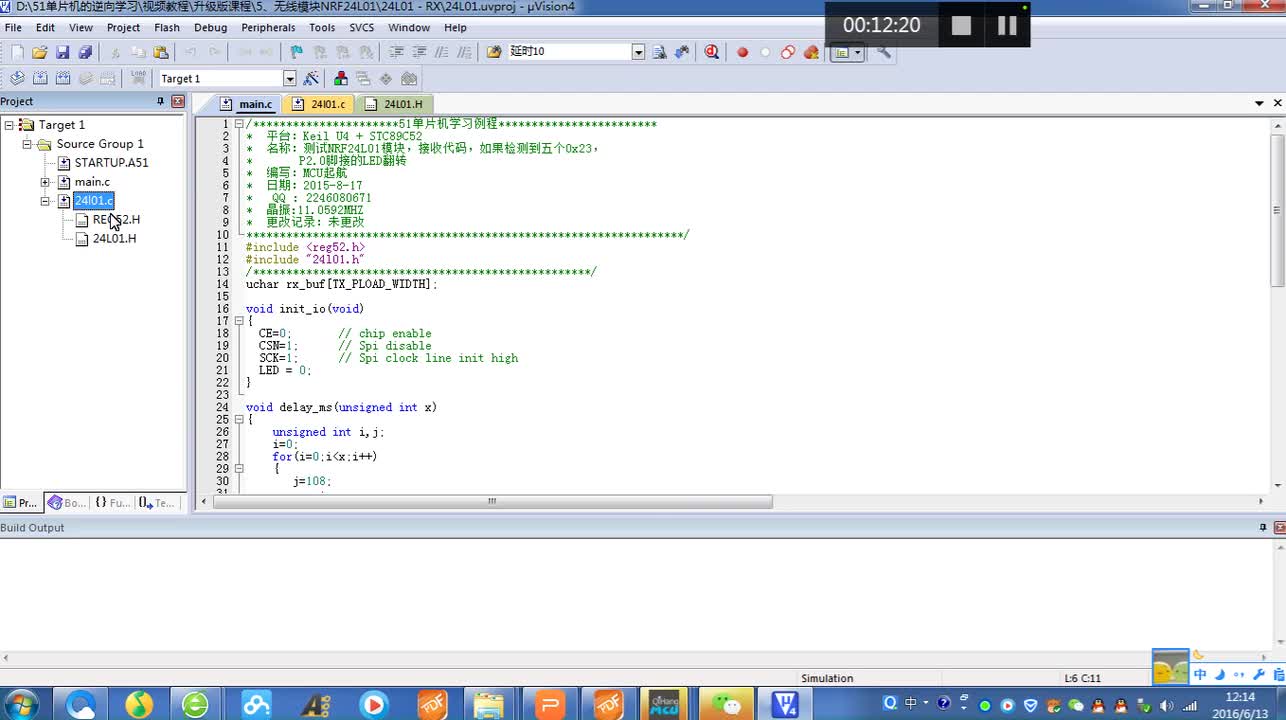Open the Keil uVision taskbar icon

(x=785, y=704)
